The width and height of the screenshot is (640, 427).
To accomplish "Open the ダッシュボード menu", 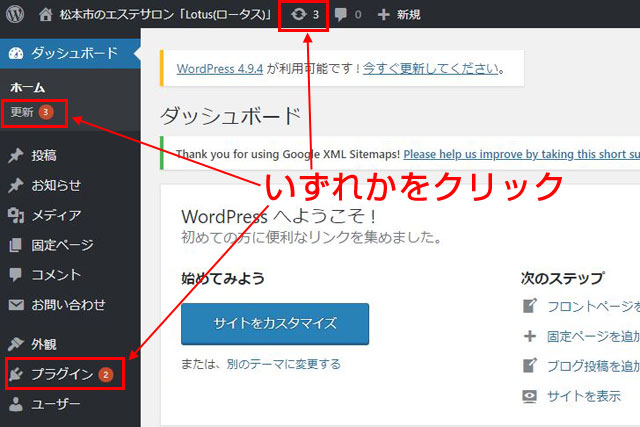I will [x=70, y=53].
